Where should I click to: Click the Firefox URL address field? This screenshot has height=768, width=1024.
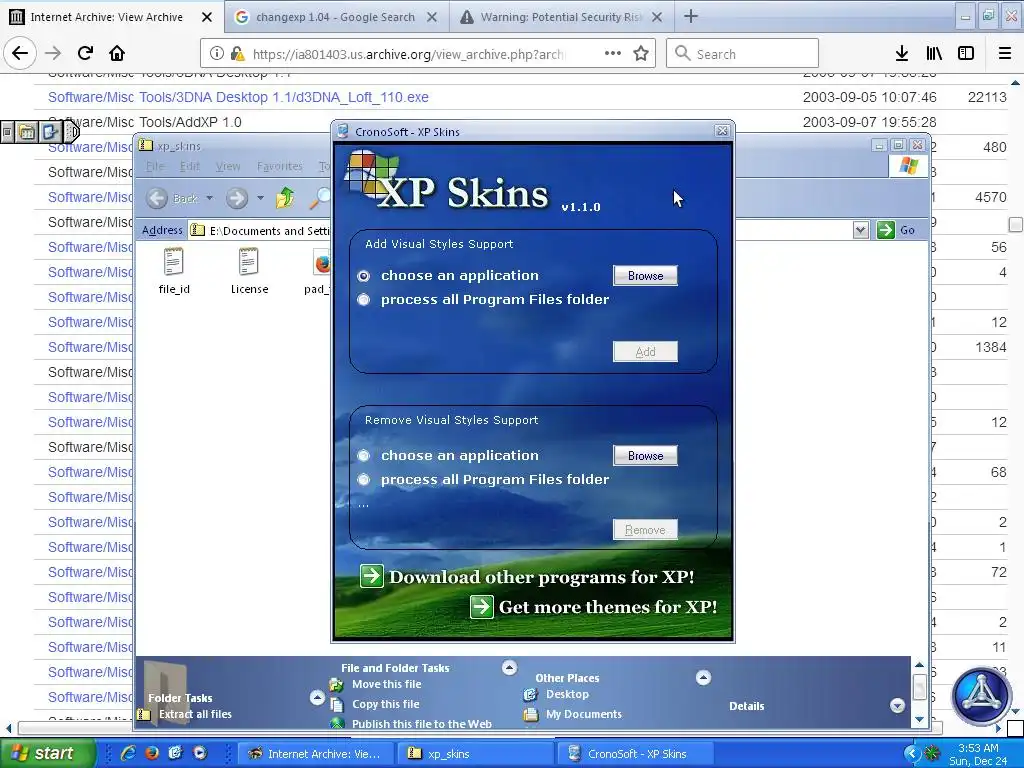click(408, 54)
